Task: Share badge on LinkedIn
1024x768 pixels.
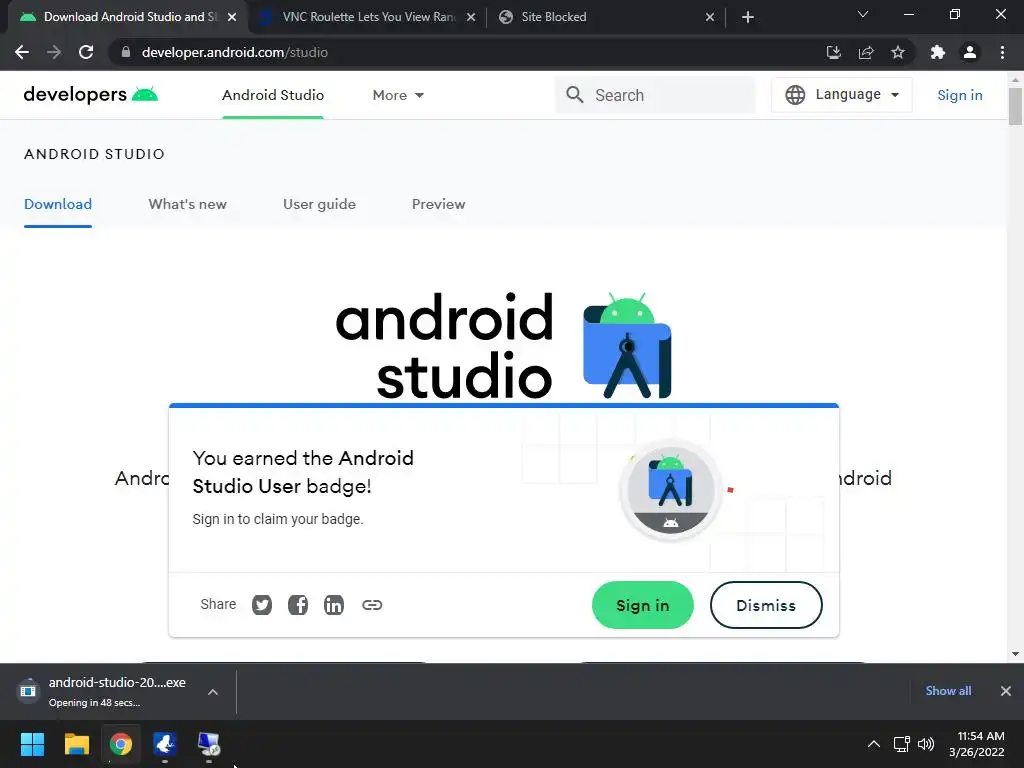Action: coord(334,605)
